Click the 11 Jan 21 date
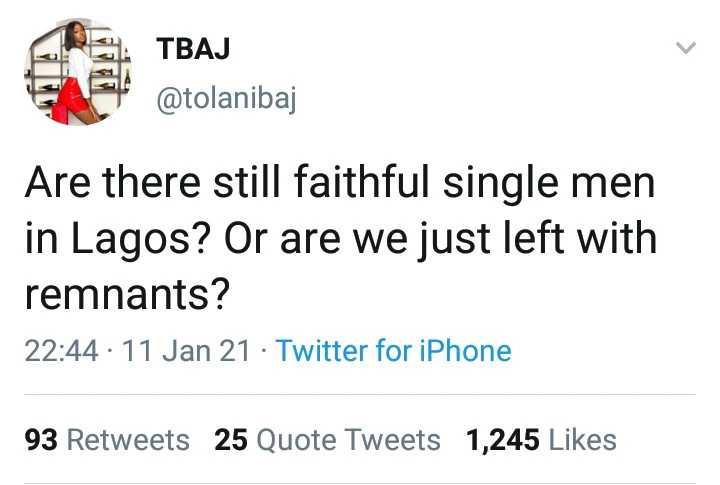The image size is (720, 485). pyautogui.click(x=185, y=351)
